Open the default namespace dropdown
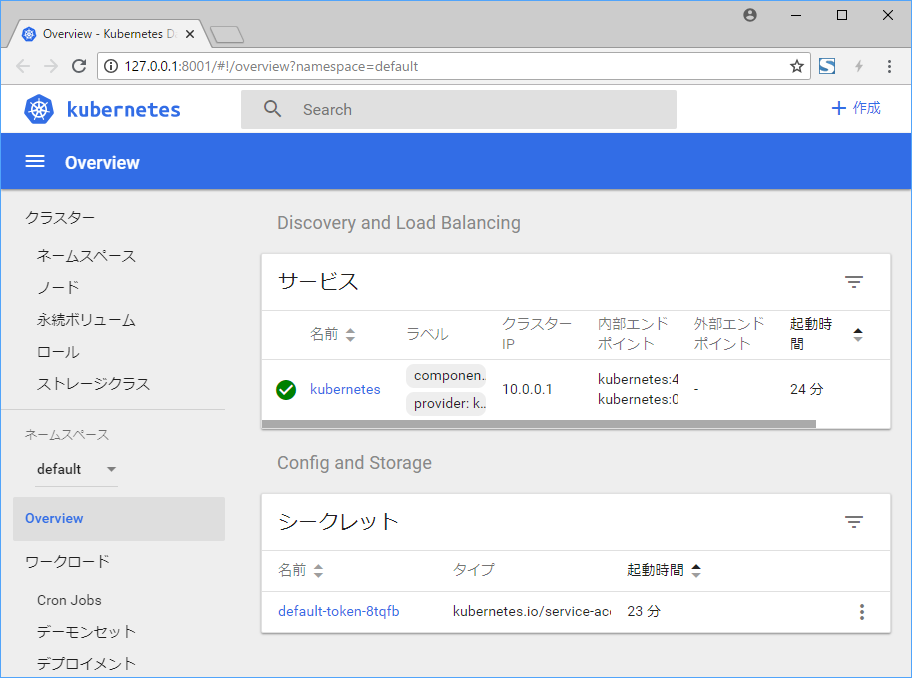The image size is (912, 678). coord(77,469)
